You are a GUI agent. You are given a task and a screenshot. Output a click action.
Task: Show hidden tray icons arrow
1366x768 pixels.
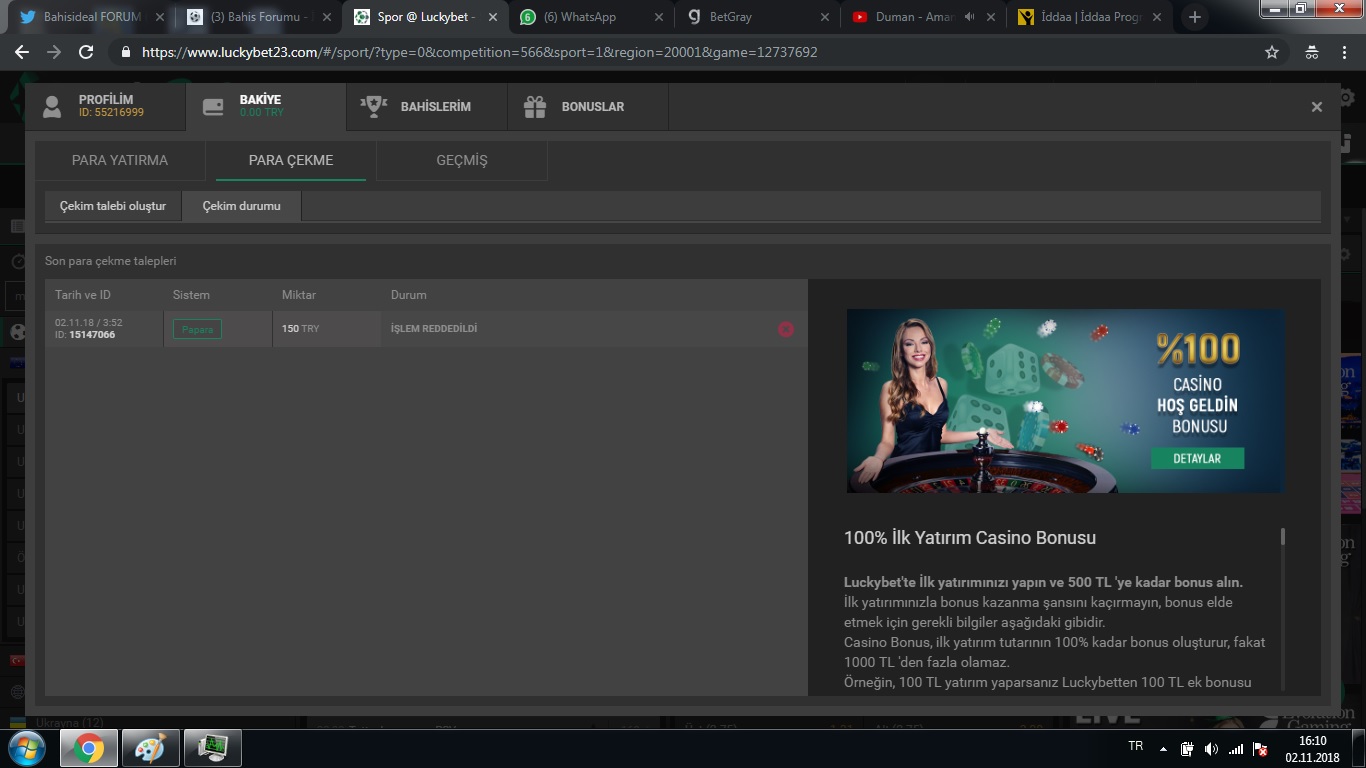(x=1163, y=748)
